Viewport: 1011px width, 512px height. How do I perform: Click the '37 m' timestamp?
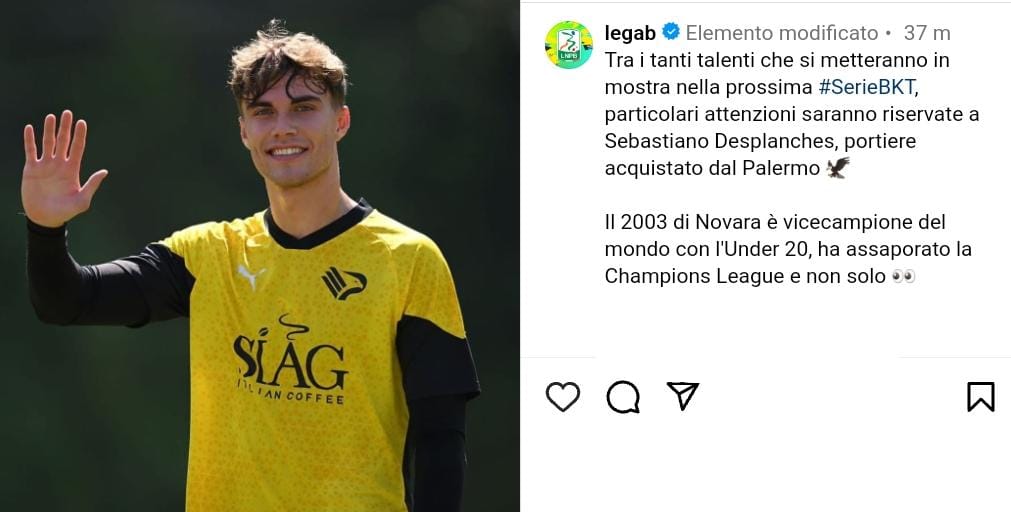927,33
